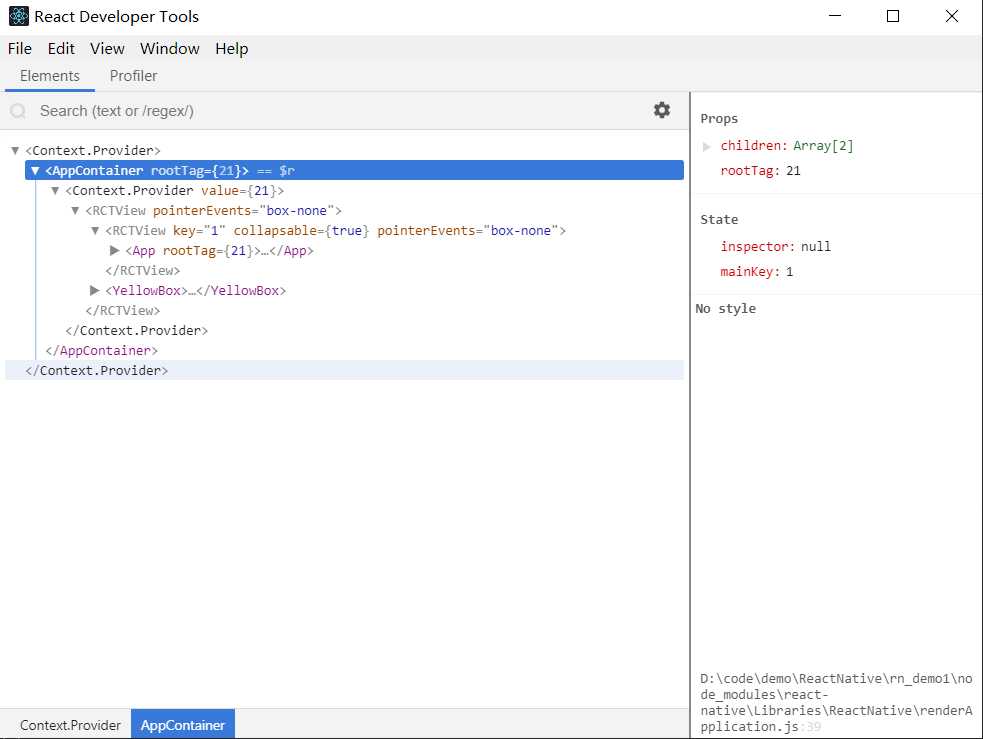Expand children Array[2] prop
Image resolution: width=983 pixels, height=739 pixels.
click(x=707, y=146)
